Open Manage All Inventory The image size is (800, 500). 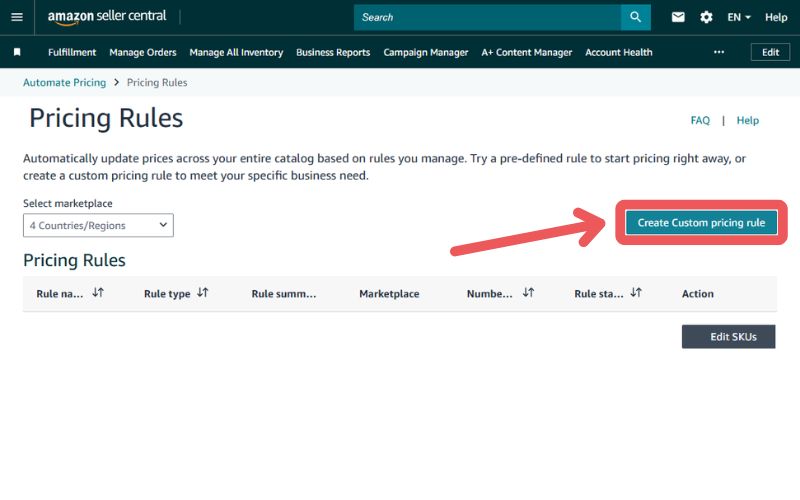[x=236, y=52]
